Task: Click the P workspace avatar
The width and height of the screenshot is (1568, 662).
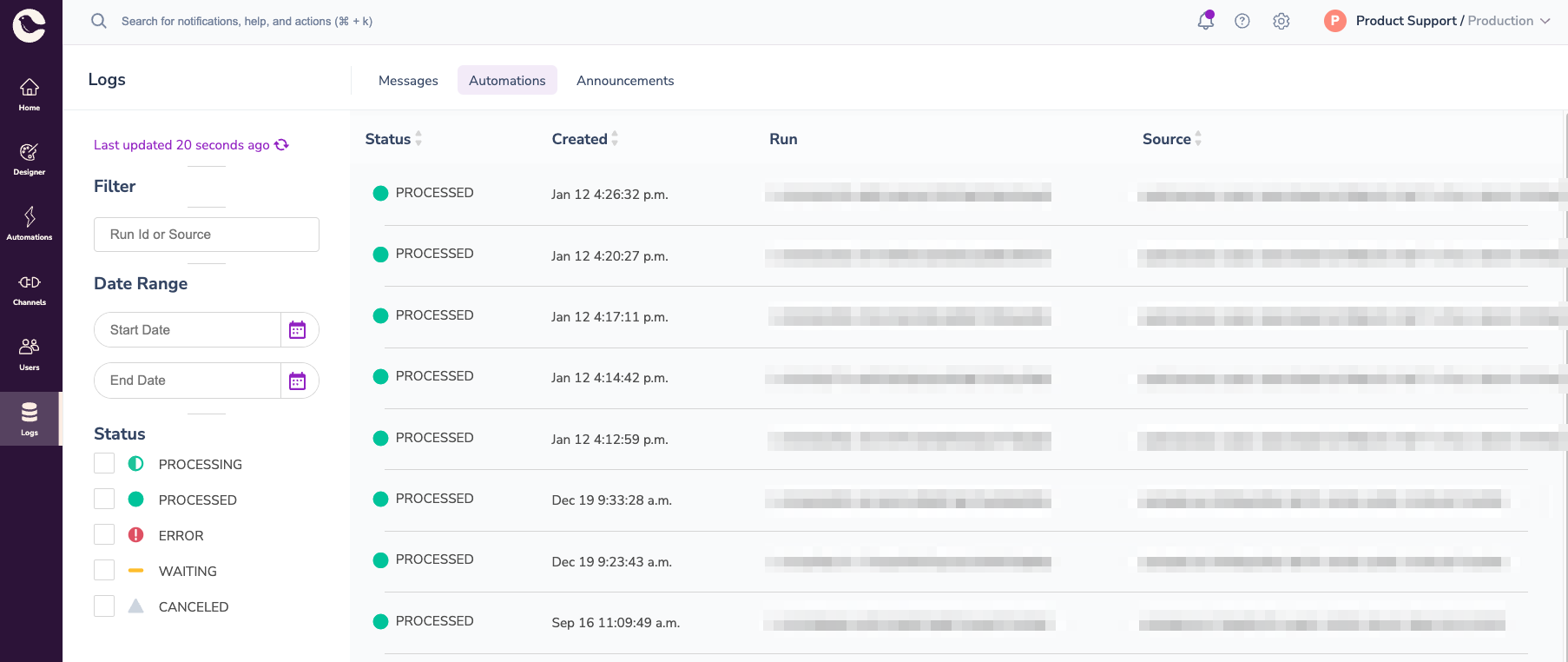Action: 1335,21
